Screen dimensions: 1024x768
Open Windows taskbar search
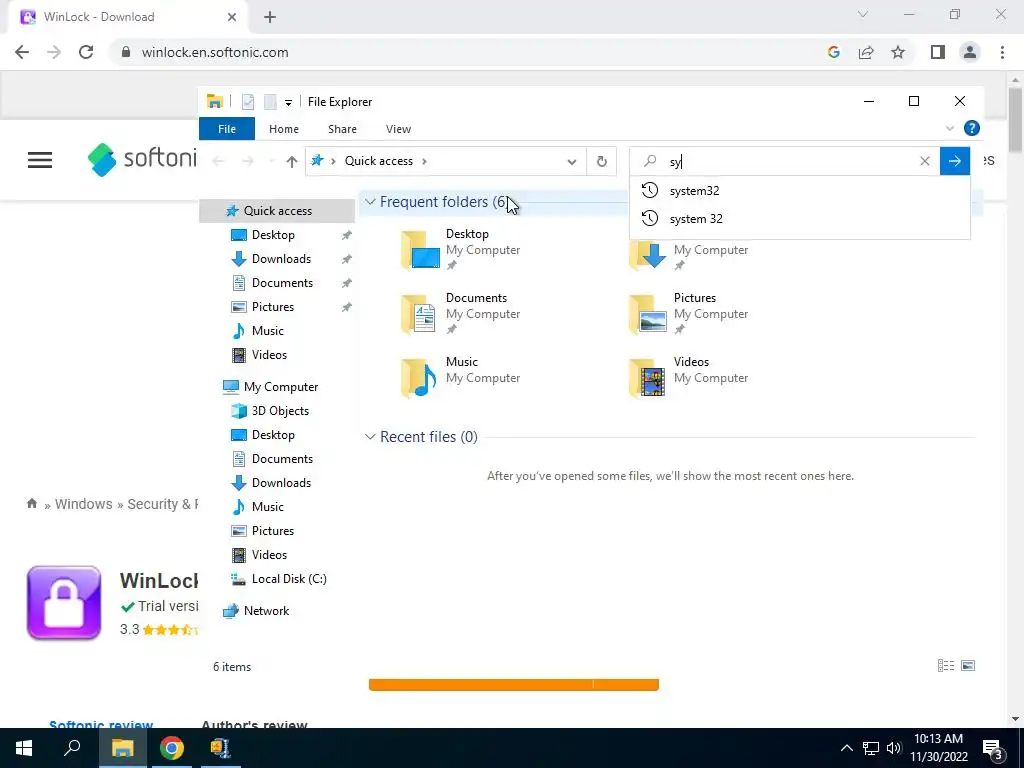click(x=72, y=748)
